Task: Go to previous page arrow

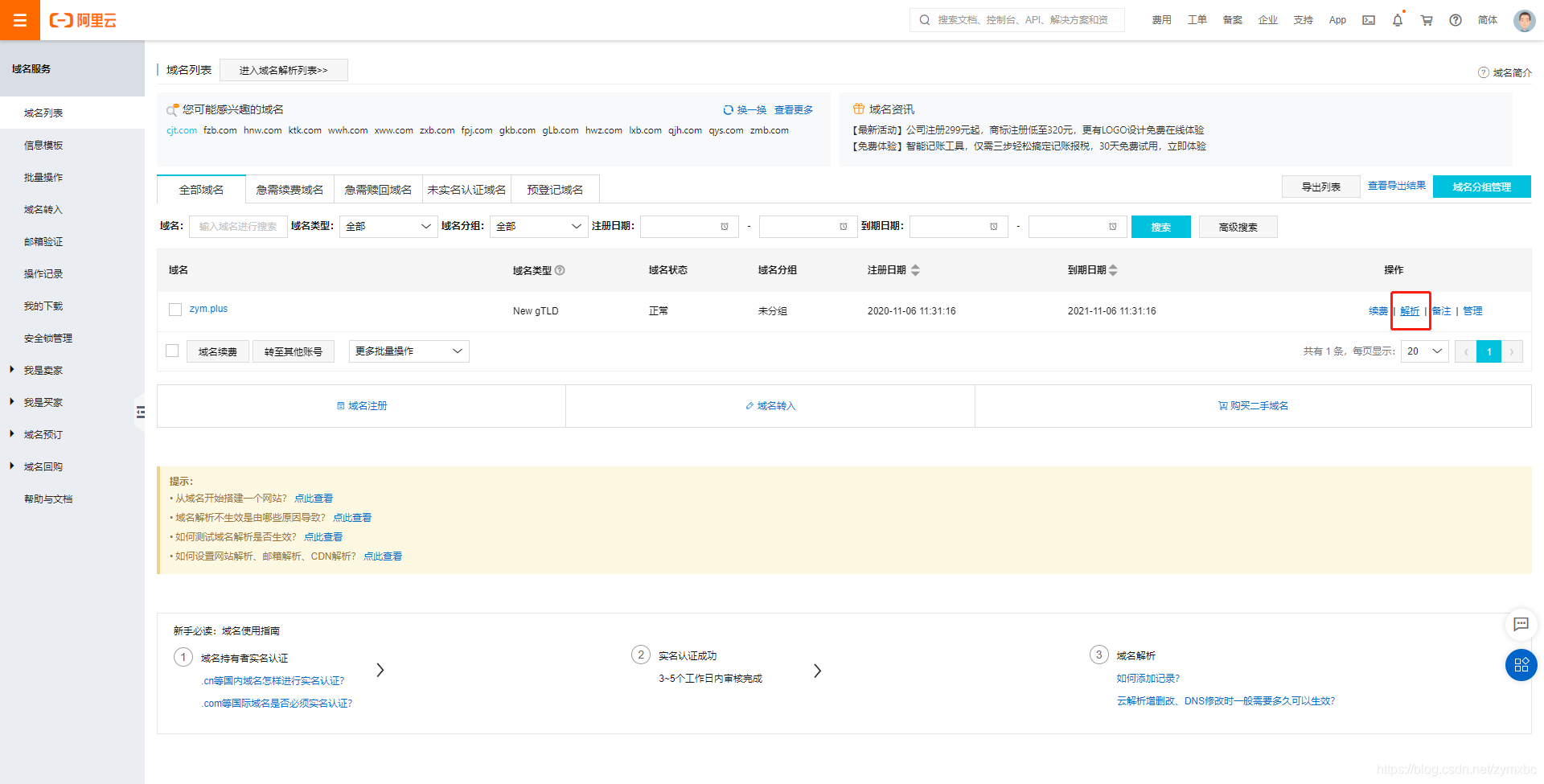Action: click(1465, 351)
